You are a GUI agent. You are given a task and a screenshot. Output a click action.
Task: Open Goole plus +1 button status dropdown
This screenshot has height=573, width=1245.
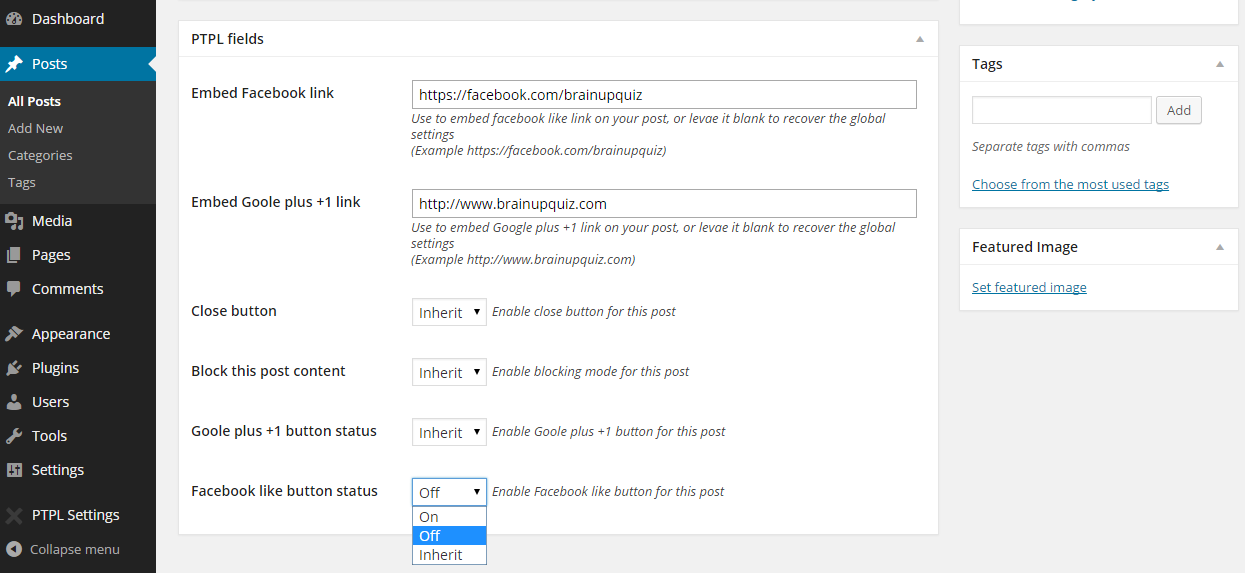pyautogui.click(x=449, y=432)
